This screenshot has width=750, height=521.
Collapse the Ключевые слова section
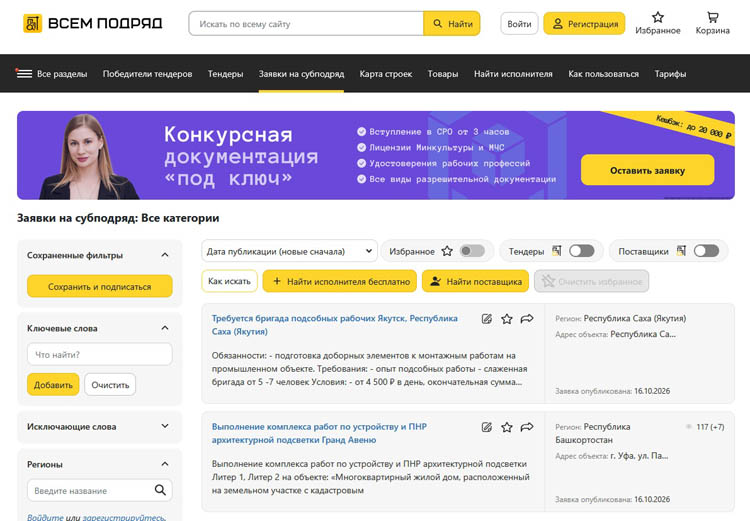click(165, 328)
